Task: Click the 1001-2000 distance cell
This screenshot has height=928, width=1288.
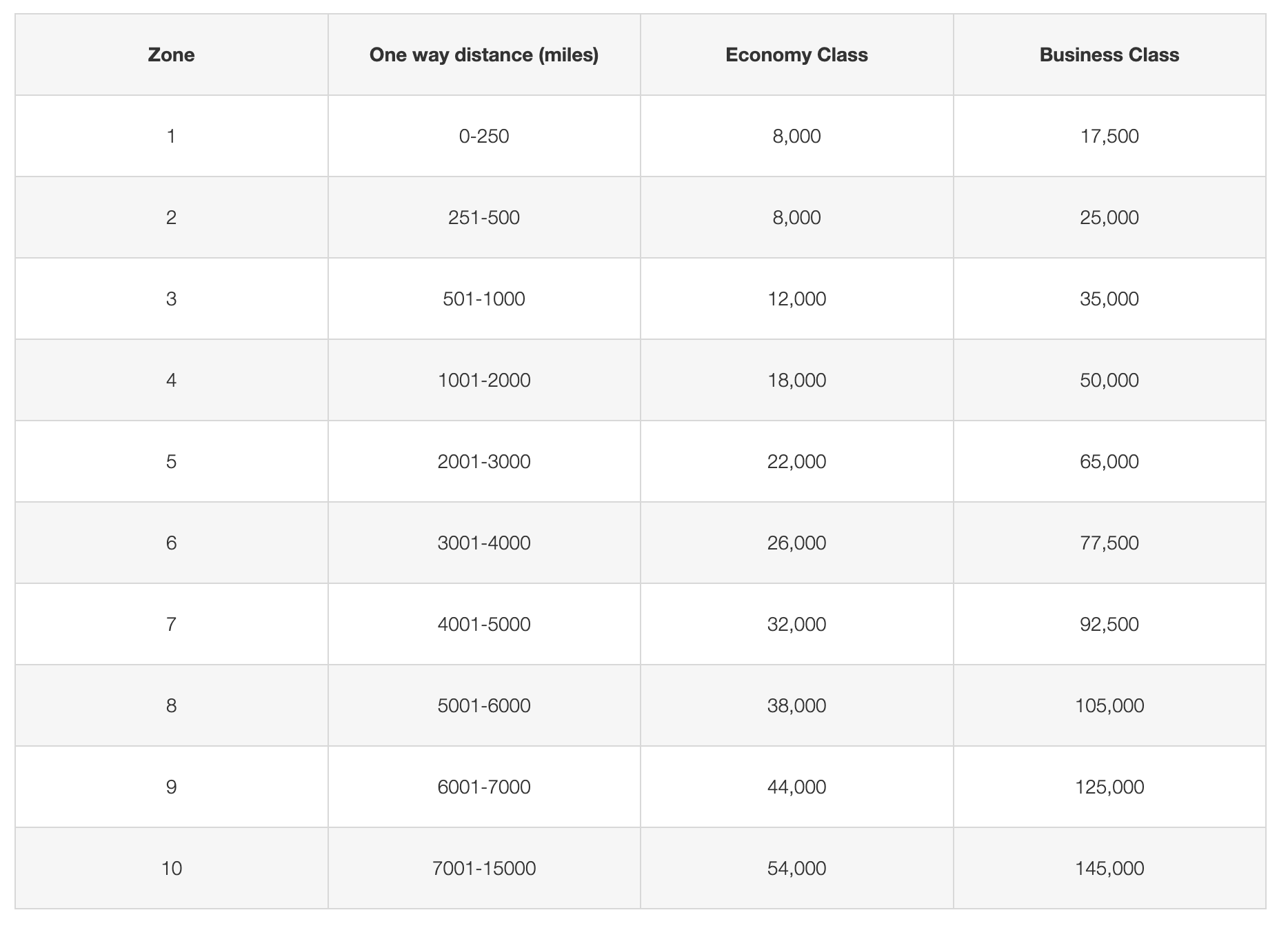Action: [483, 381]
